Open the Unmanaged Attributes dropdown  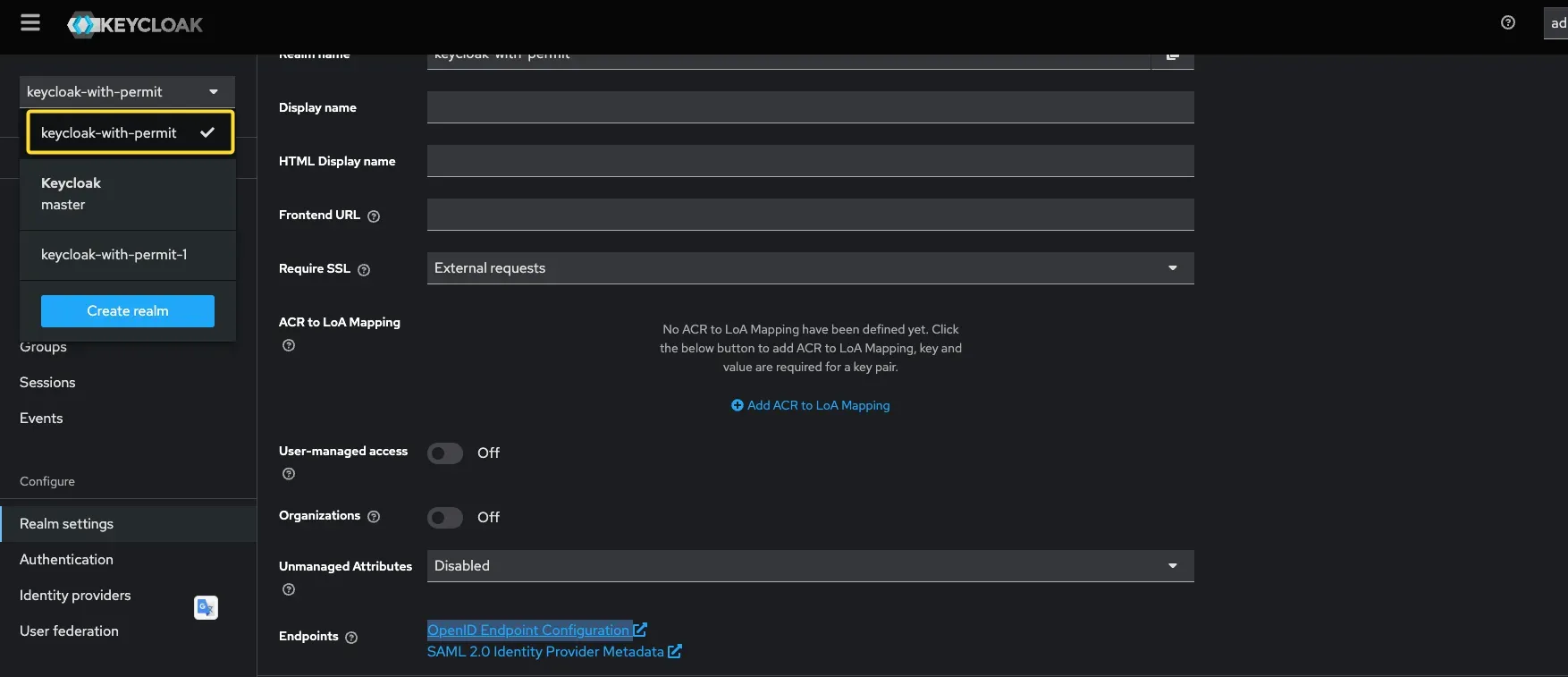tap(810, 566)
